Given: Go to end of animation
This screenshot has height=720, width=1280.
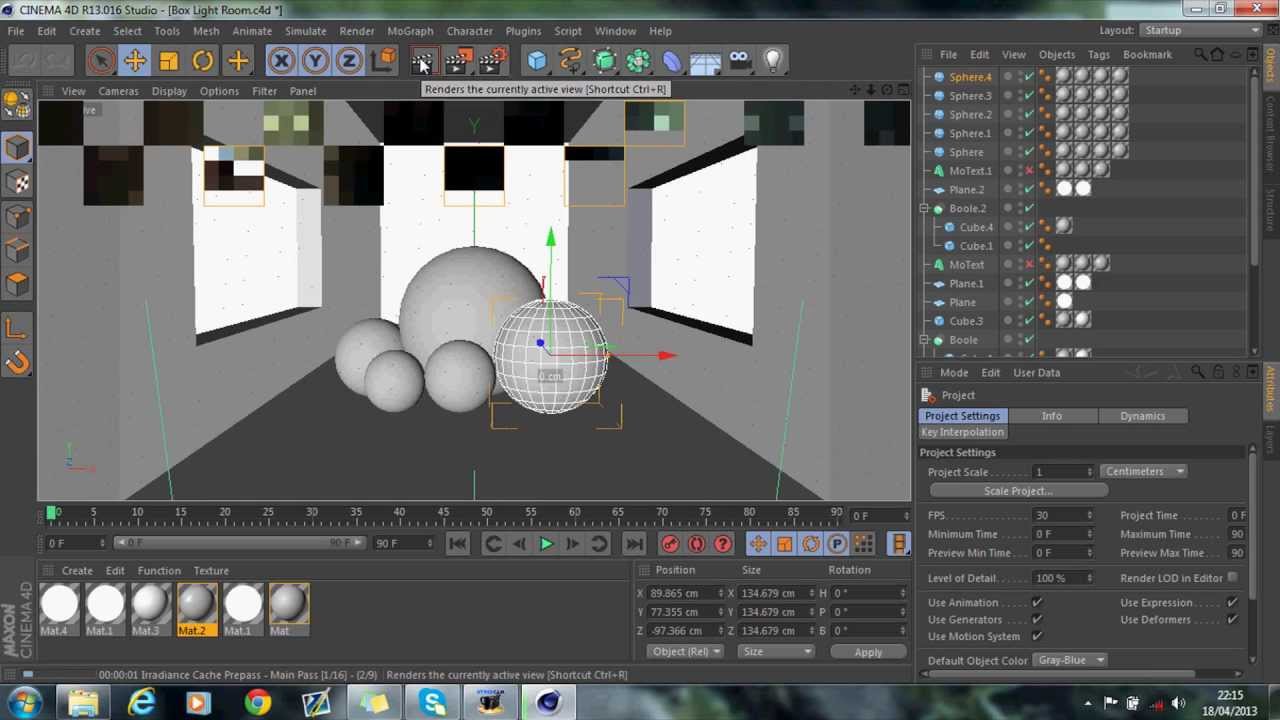Looking at the screenshot, I should (x=634, y=544).
